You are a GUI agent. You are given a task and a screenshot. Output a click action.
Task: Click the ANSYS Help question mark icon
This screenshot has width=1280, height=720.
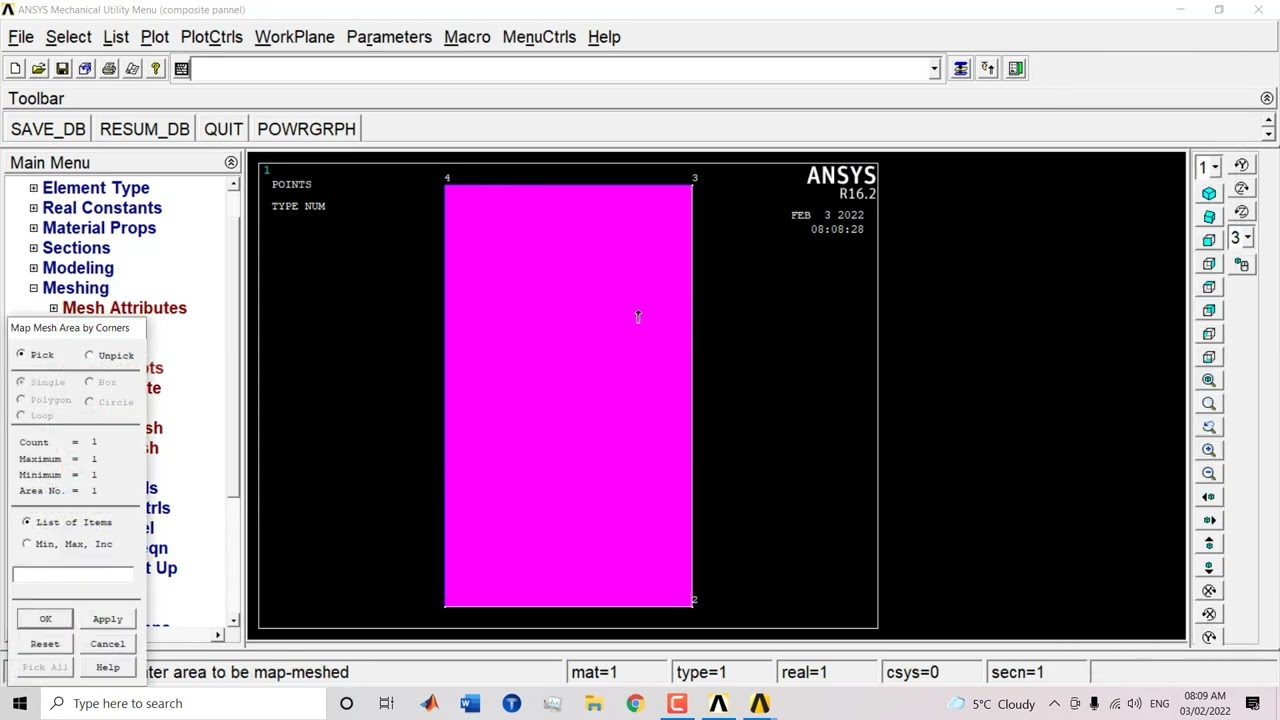pyautogui.click(x=156, y=69)
